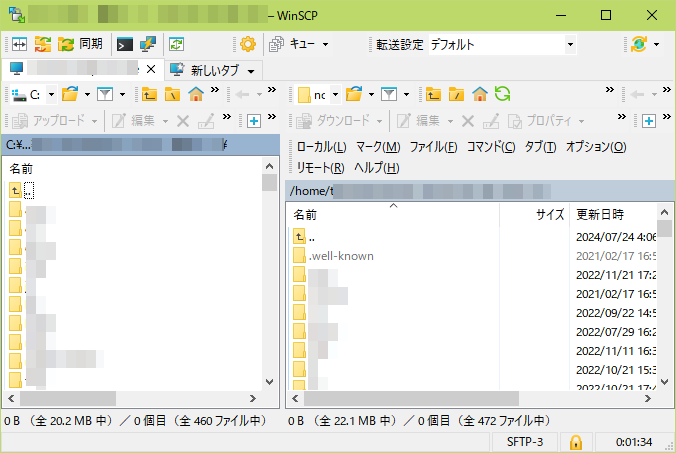Go to local root directory icon
The width and height of the screenshot is (676, 453).
click(172, 94)
